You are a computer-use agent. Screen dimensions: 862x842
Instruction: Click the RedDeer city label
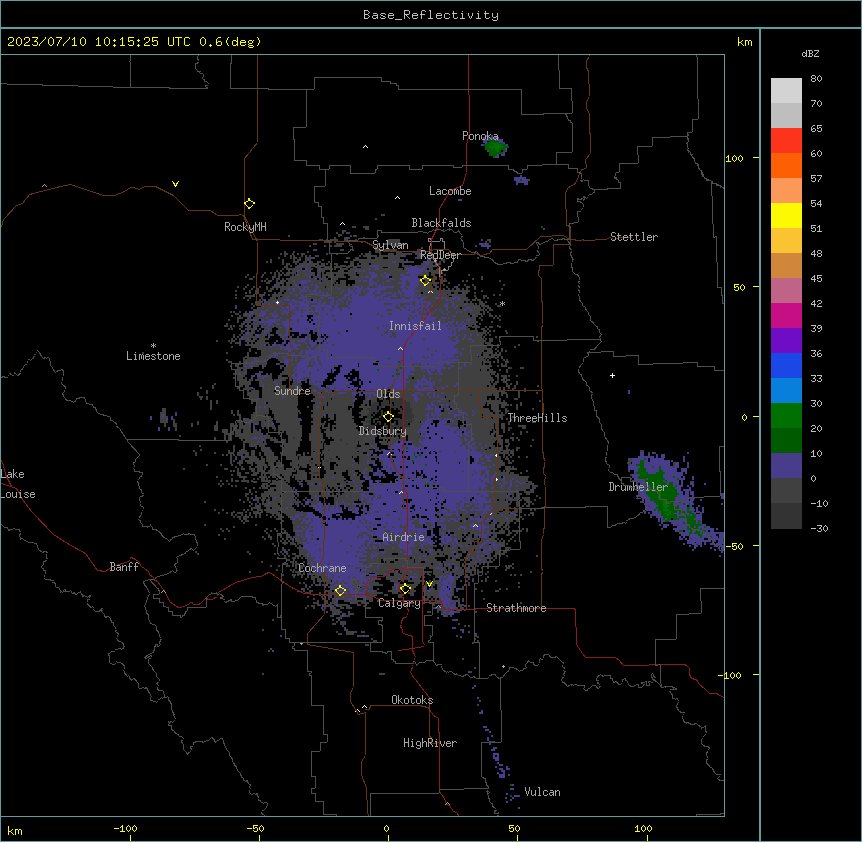point(440,255)
